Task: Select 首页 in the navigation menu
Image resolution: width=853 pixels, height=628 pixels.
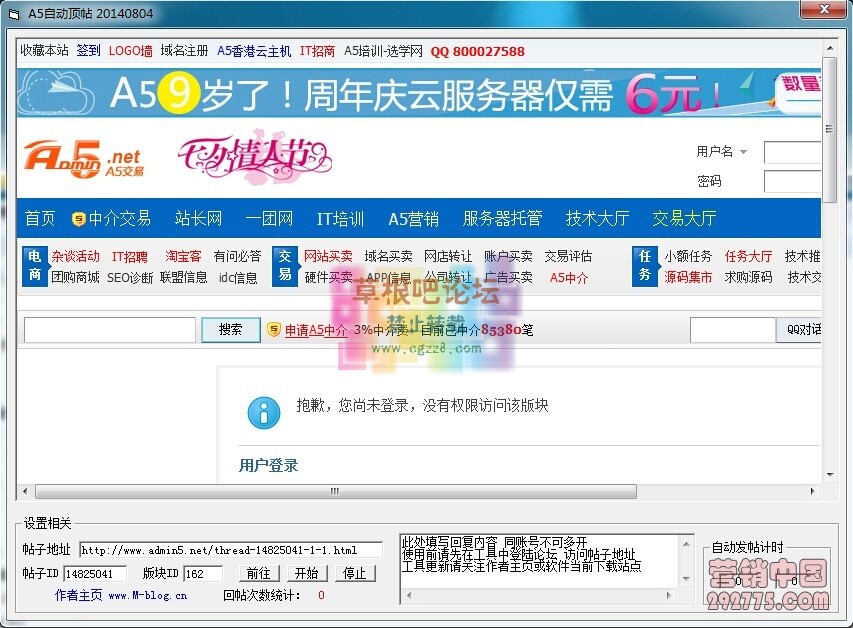Action: [x=39, y=218]
